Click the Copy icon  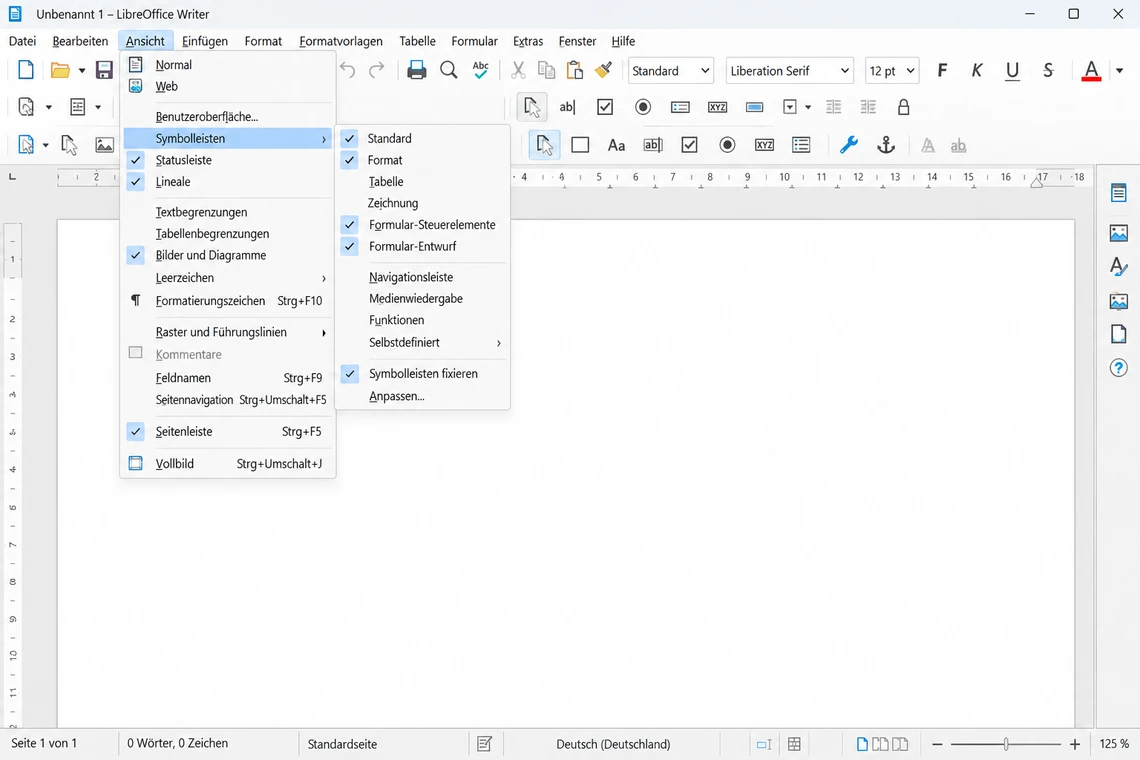(x=546, y=71)
